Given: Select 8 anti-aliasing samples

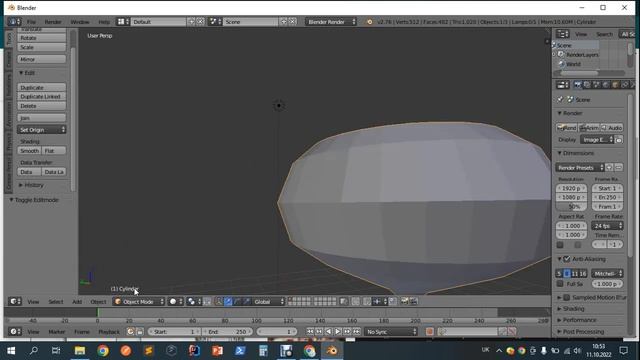Looking at the screenshot, I should pyautogui.click(x=567, y=273).
